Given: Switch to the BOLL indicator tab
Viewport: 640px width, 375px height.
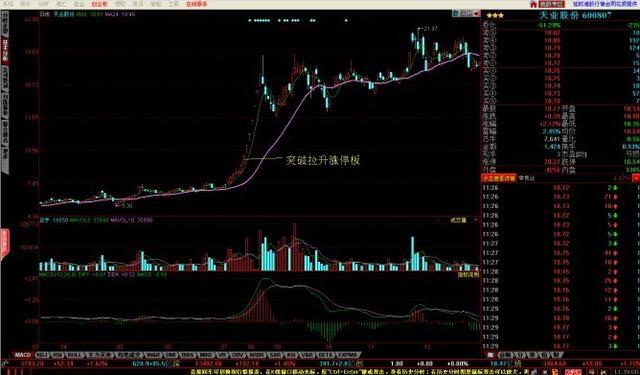Looking at the screenshot, I should point(76,355).
